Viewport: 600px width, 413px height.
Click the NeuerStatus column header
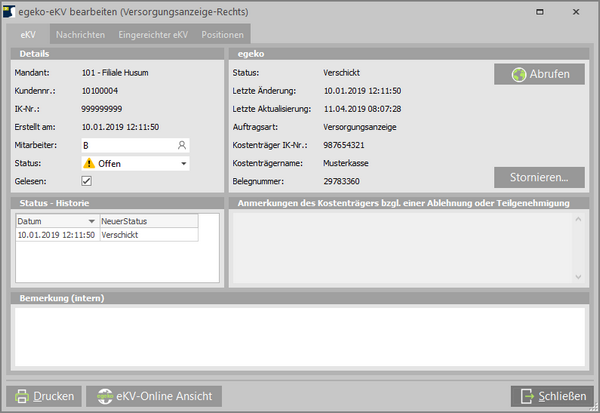coord(147,220)
